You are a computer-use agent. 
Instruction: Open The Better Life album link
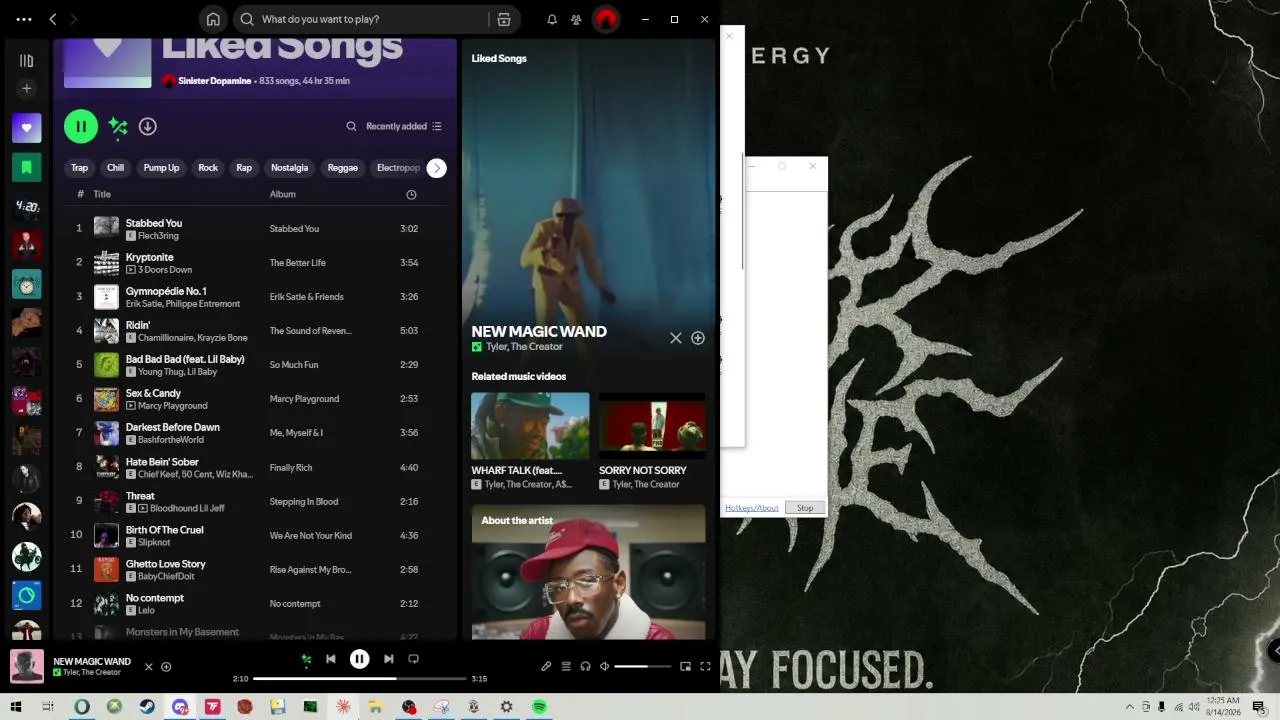coord(298,263)
